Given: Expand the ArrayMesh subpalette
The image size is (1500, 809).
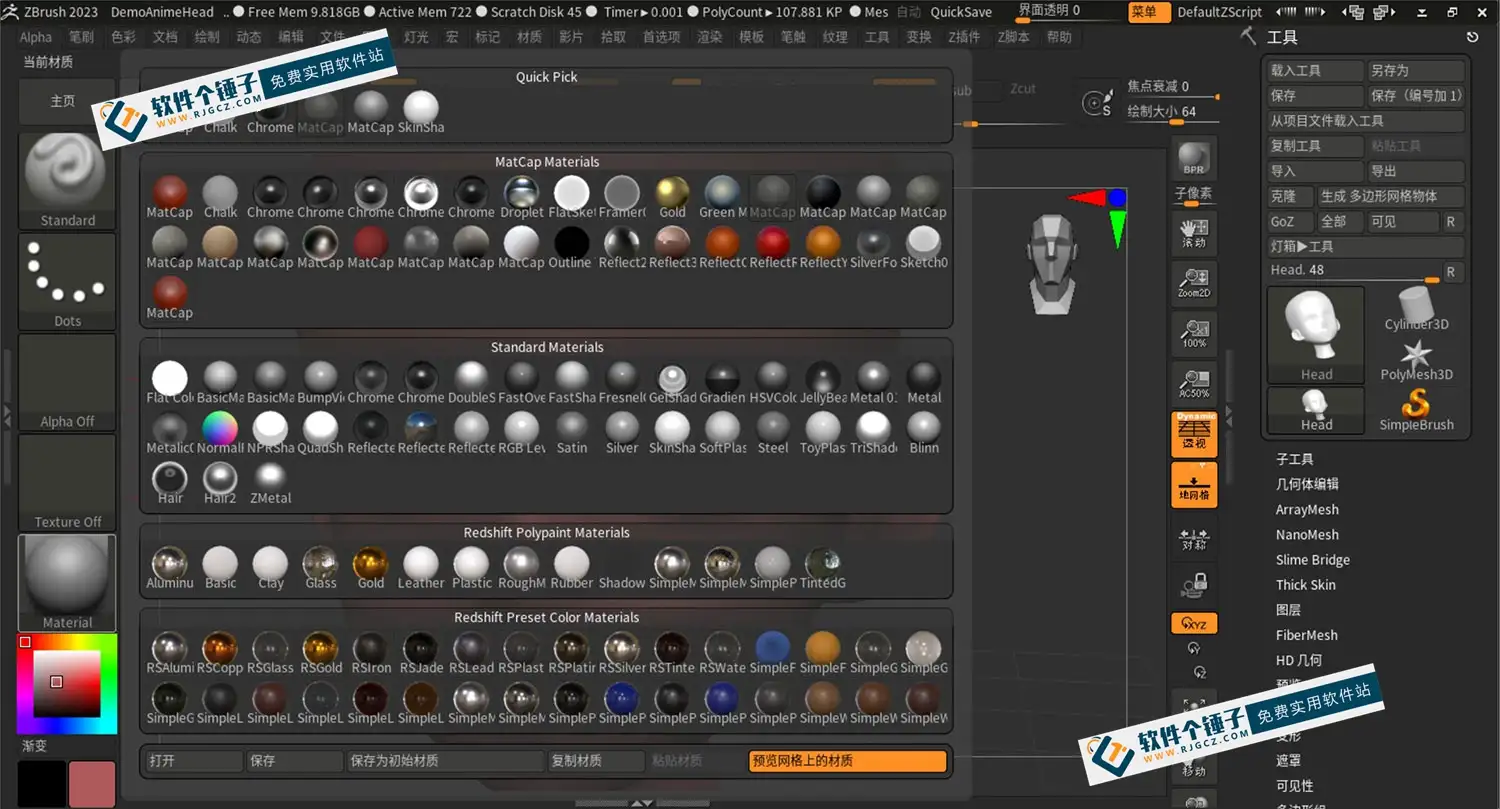Looking at the screenshot, I should point(1307,509).
